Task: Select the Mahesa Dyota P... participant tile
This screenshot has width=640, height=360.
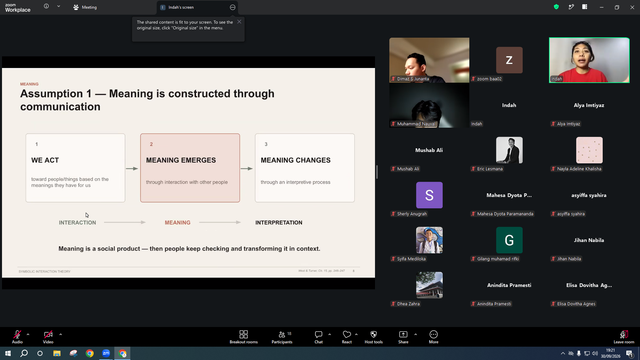Action: pos(509,195)
